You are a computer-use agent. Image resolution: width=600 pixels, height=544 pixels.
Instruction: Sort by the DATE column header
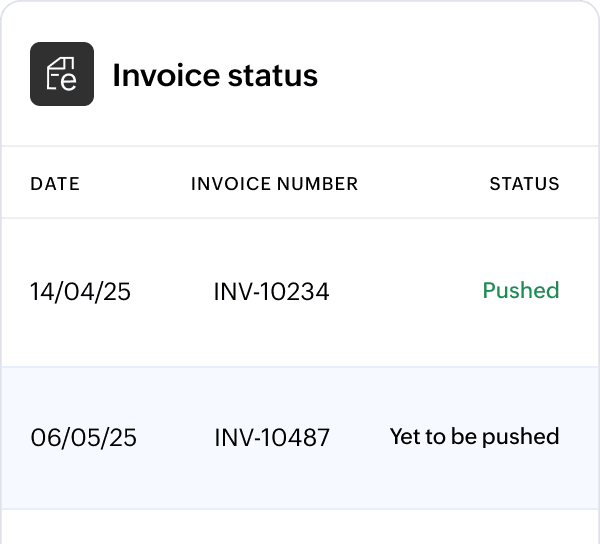point(55,184)
